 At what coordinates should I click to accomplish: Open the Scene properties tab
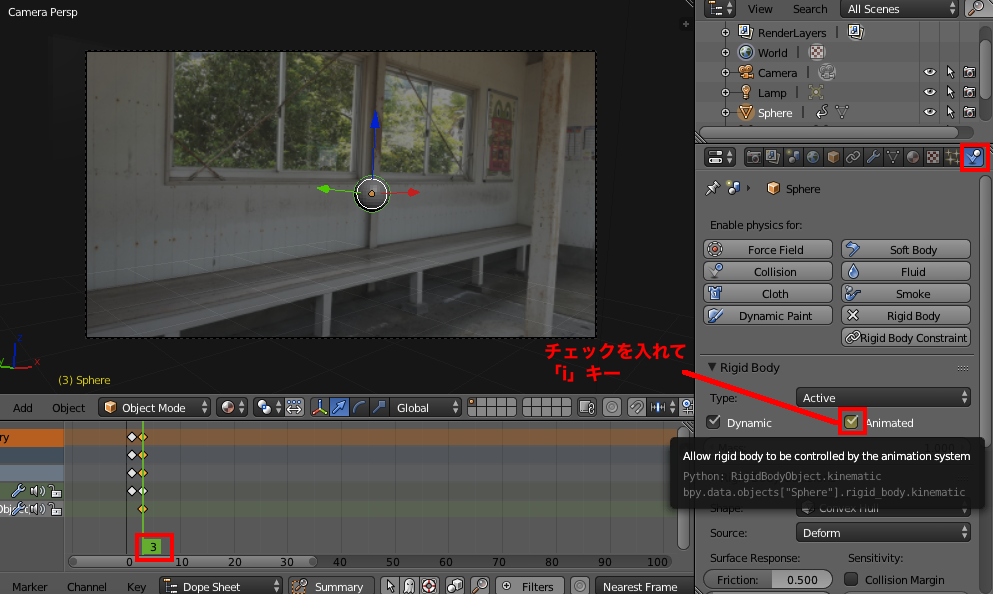793,157
